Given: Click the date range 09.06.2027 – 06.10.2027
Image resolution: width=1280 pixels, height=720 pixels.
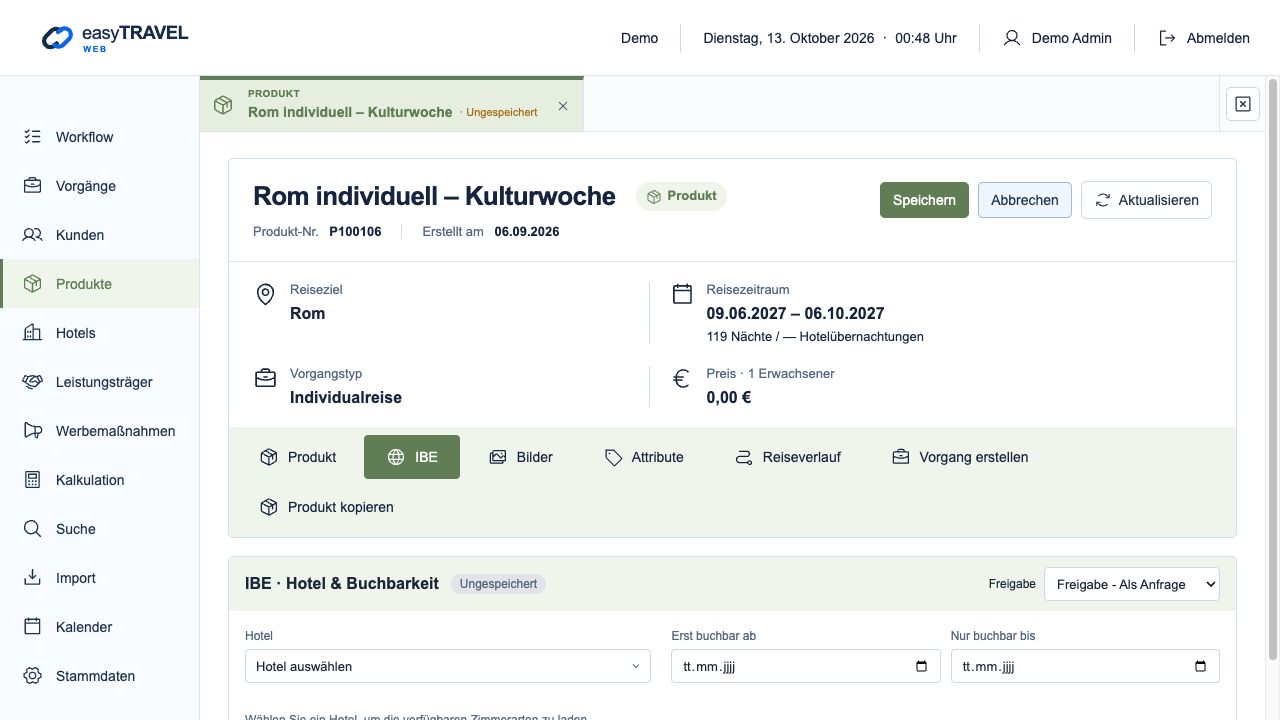Looking at the screenshot, I should pyautogui.click(x=795, y=314).
